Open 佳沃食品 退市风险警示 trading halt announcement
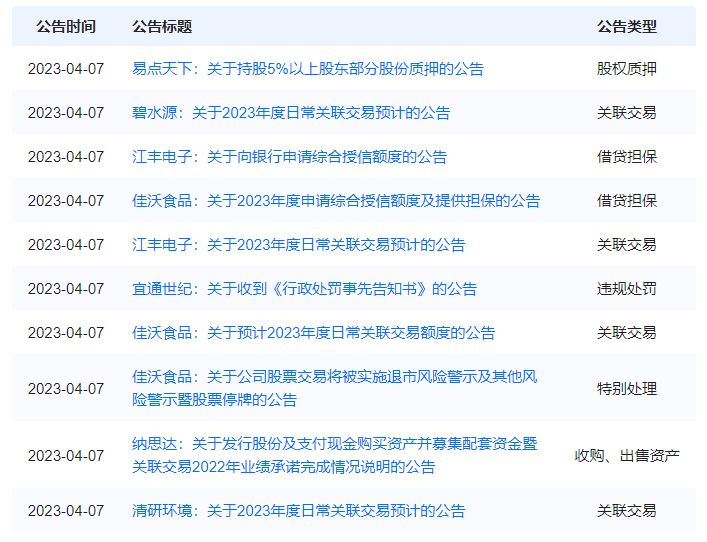Image resolution: width=707 pixels, height=542 pixels. coord(335,388)
